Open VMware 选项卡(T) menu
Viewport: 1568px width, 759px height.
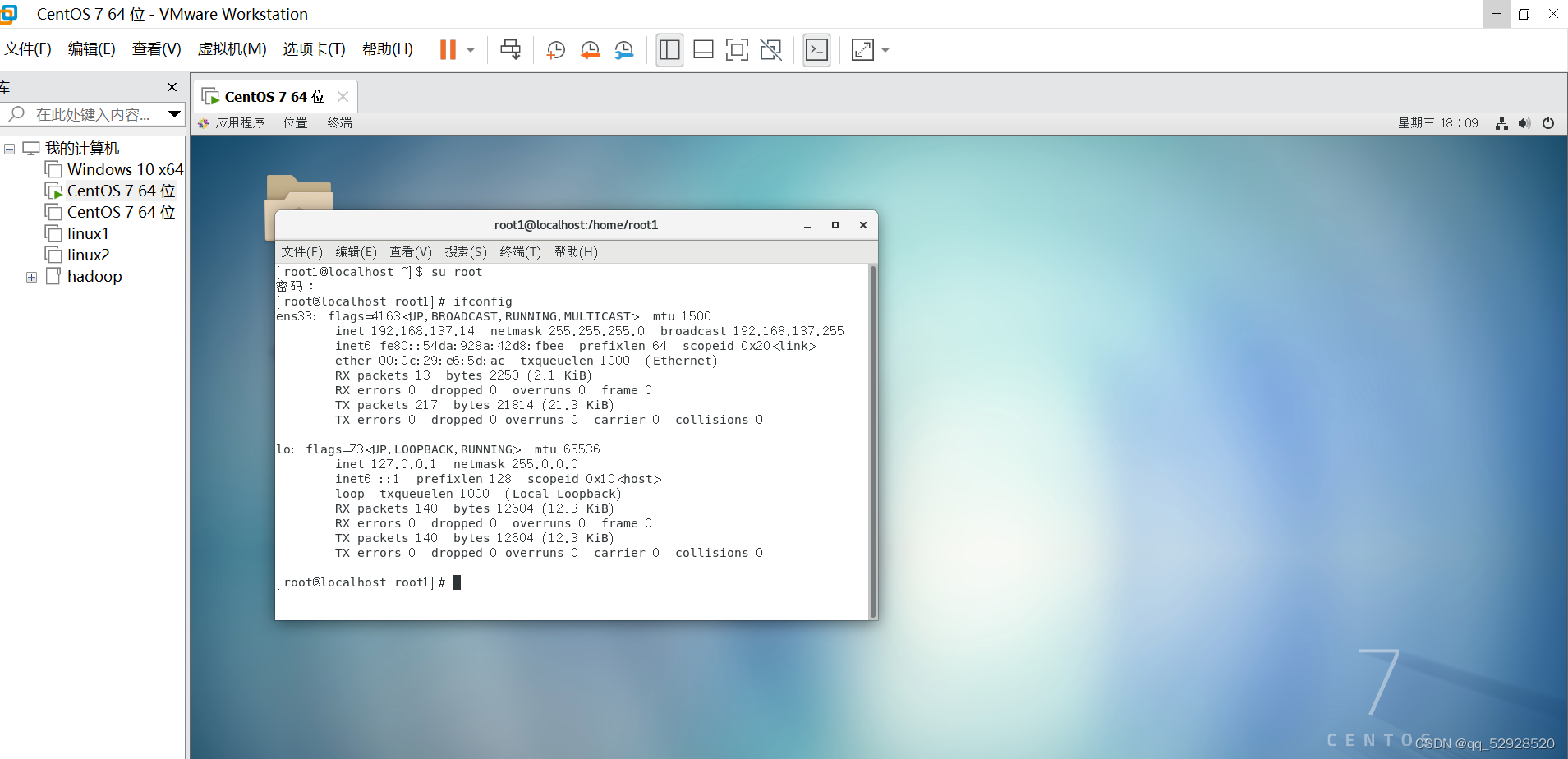(x=315, y=49)
